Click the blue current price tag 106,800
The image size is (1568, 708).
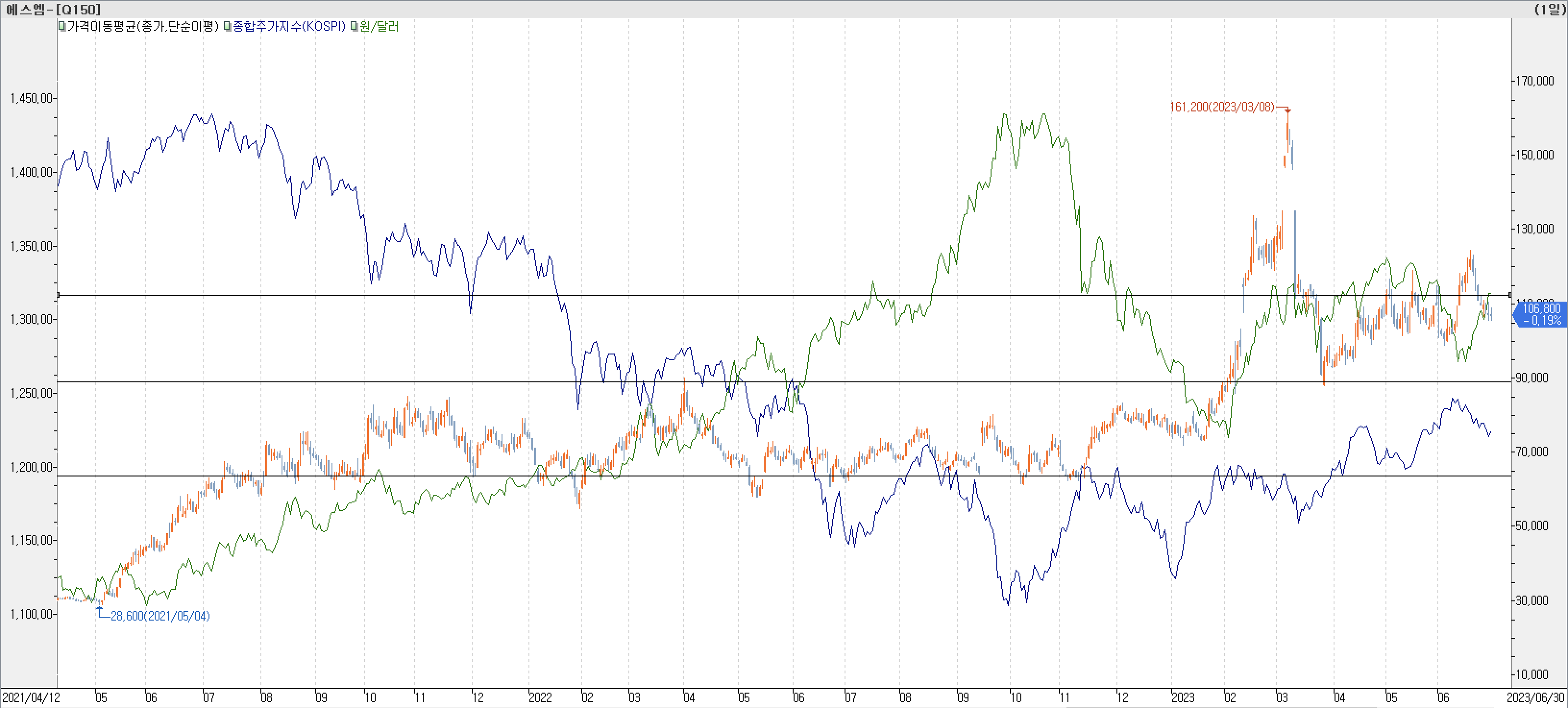tap(1540, 314)
